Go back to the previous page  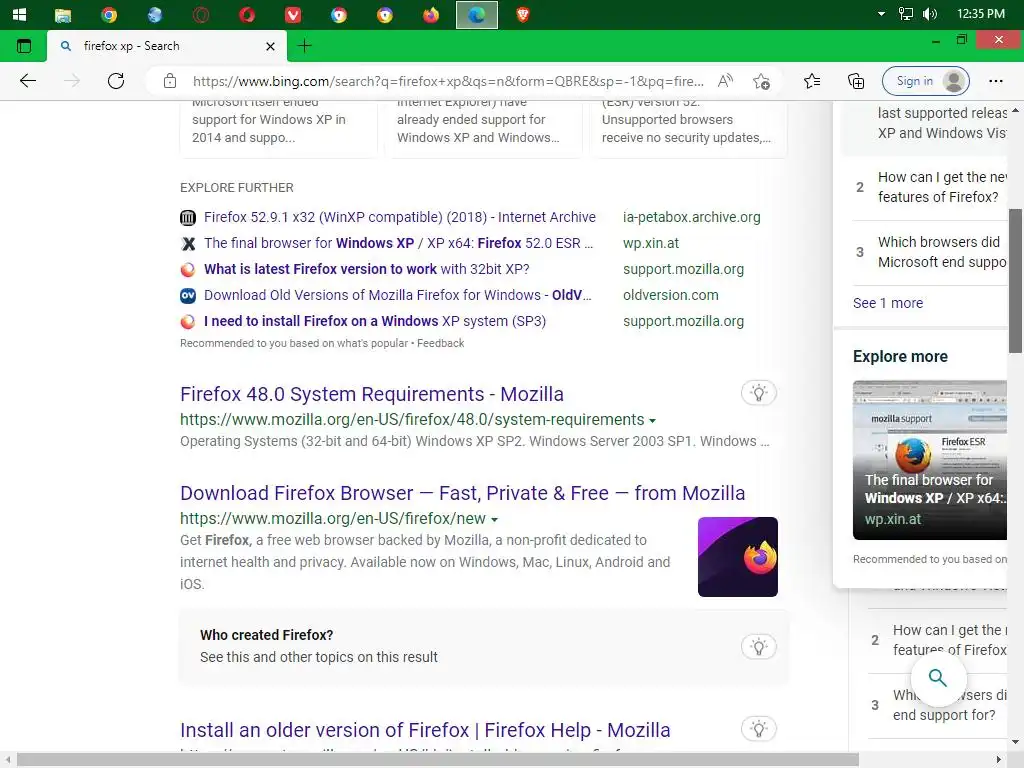tap(28, 81)
